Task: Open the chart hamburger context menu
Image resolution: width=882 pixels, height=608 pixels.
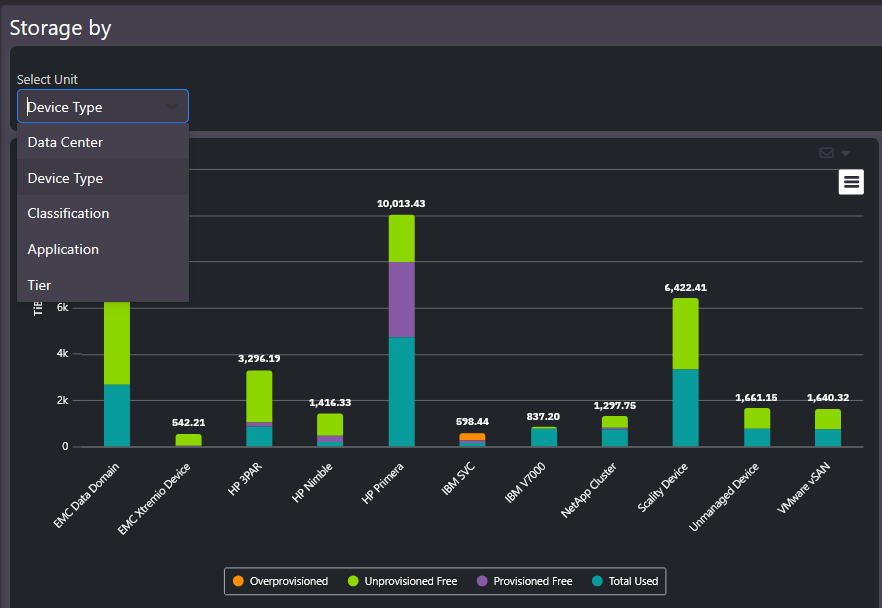Action: point(851,182)
